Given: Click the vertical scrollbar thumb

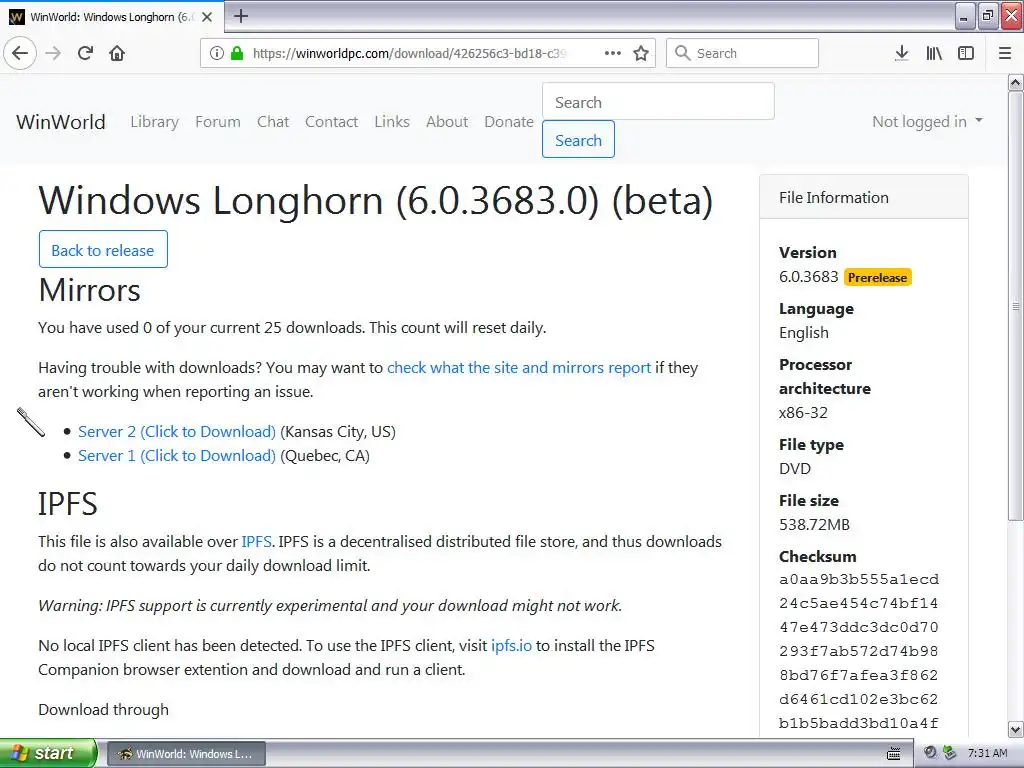Looking at the screenshot, I should coord(1015,306).
